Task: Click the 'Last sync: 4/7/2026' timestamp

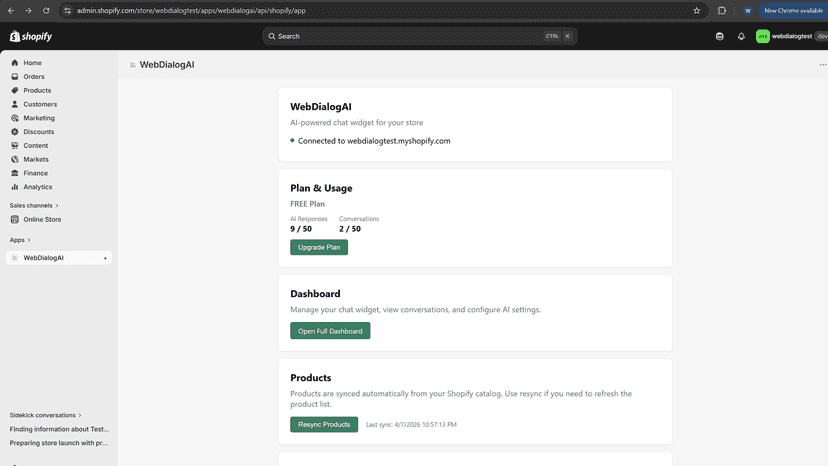Action: (411, 425)
